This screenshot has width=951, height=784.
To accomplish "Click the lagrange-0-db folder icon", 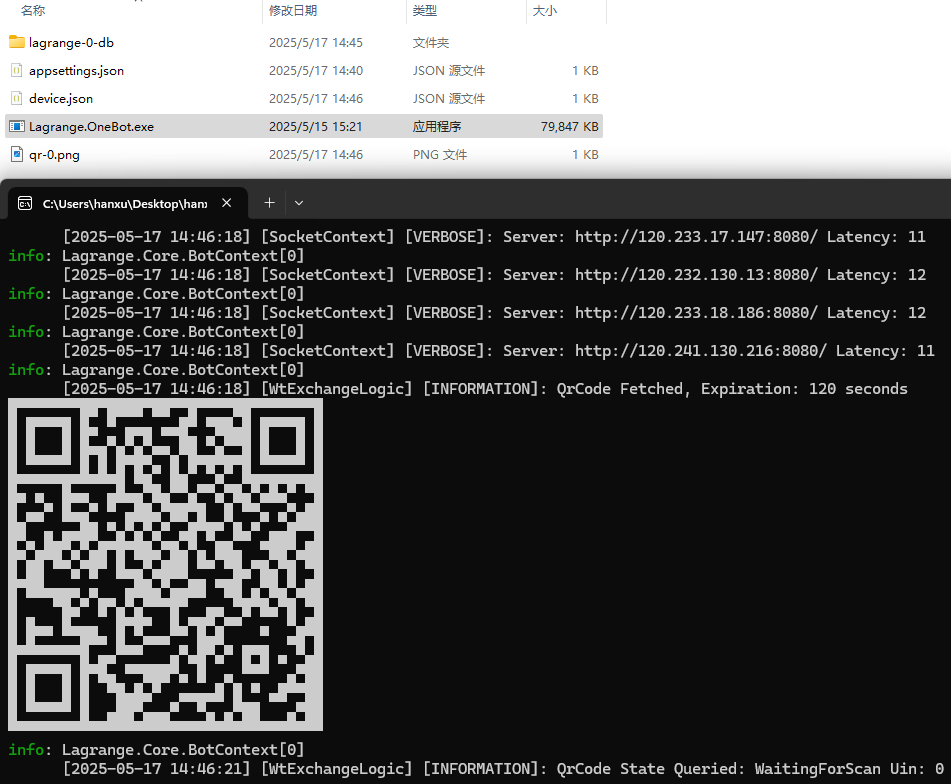I will pyautogui.click(x=16, y=42).
